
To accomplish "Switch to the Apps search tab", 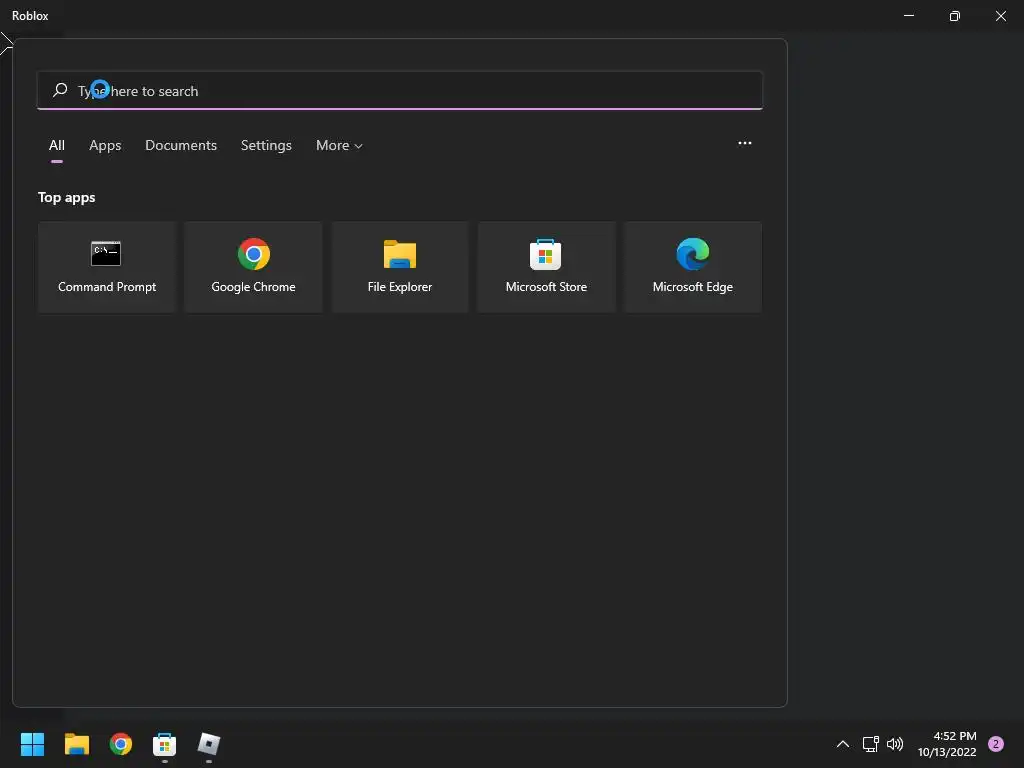I will [x=105, y=146].
